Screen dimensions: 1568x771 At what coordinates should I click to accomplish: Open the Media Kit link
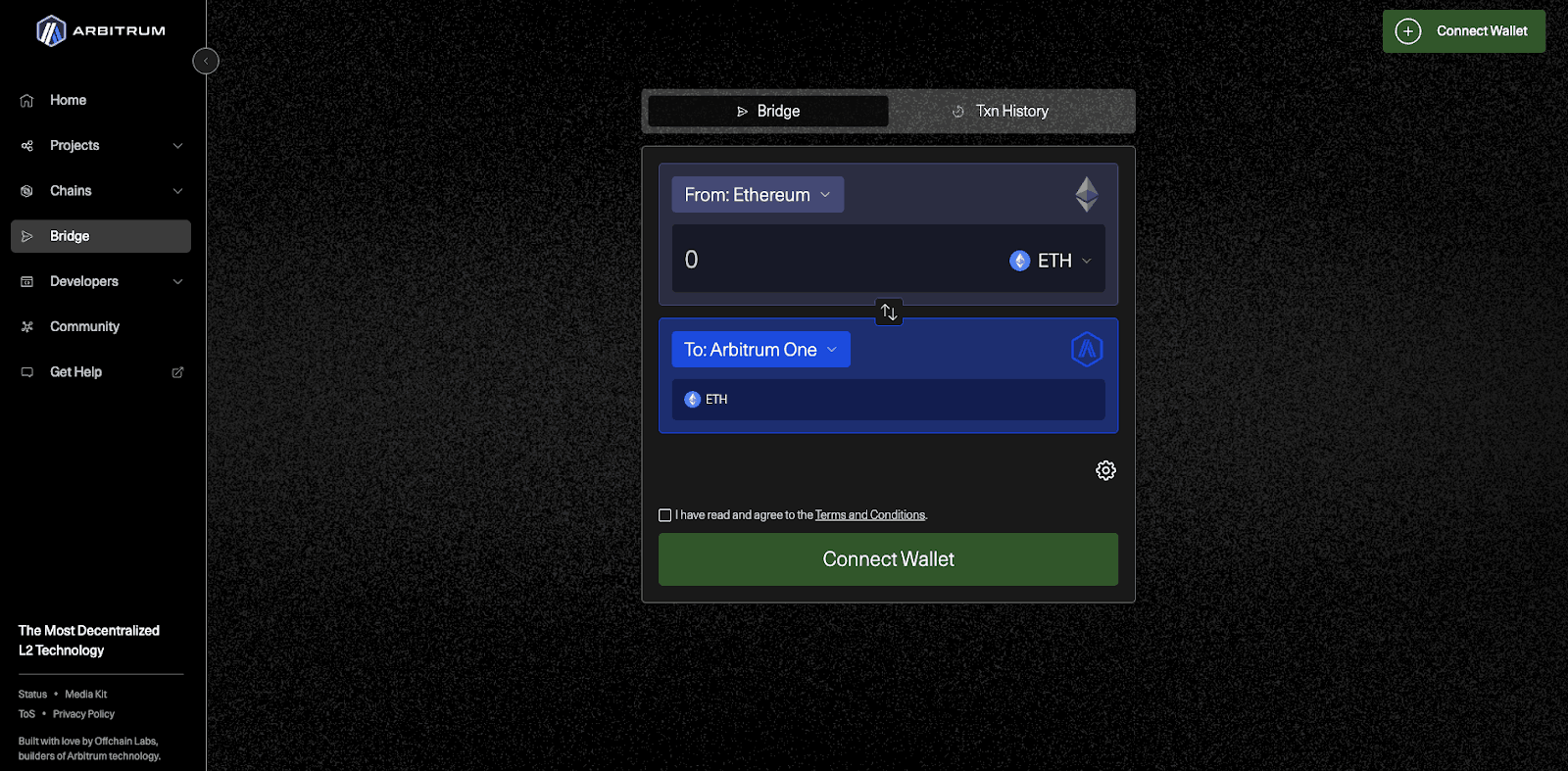point(86,694)
